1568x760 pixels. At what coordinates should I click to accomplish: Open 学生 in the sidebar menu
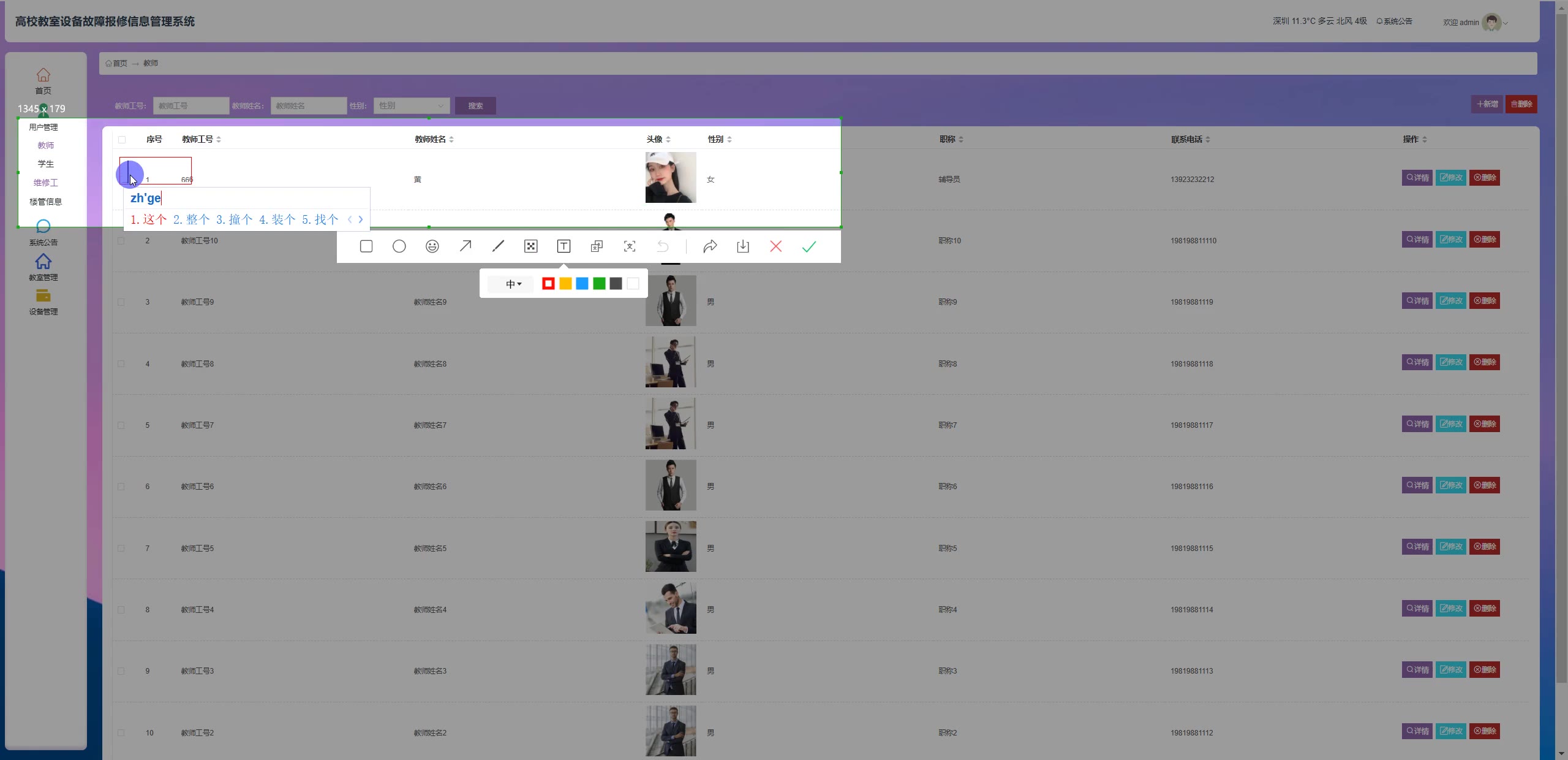45,164
